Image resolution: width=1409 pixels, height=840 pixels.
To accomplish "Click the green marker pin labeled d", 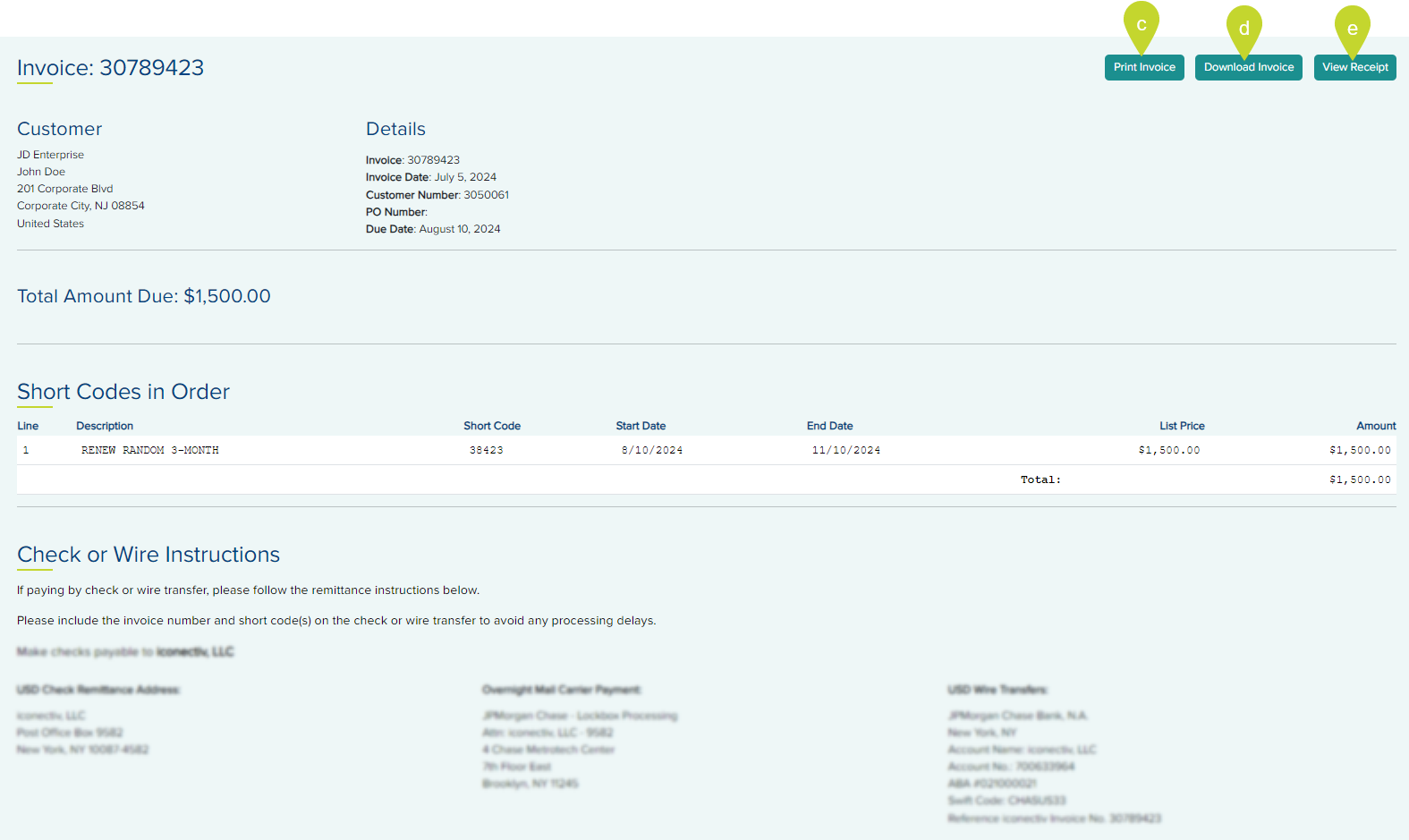I will click(x=1243, y=28).
